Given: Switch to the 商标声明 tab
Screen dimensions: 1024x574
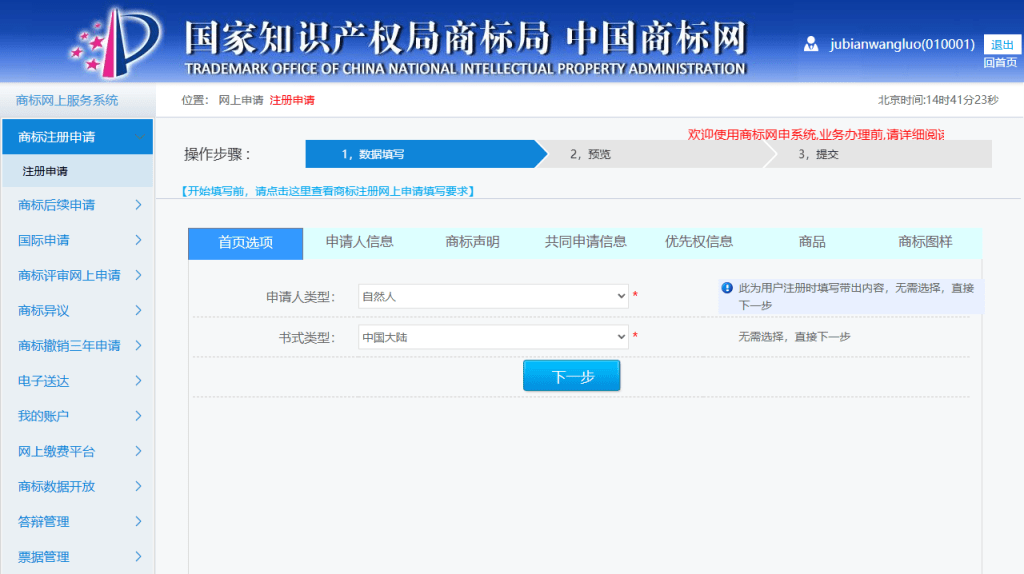Looking at the screenshot, I should coord(472,242).
